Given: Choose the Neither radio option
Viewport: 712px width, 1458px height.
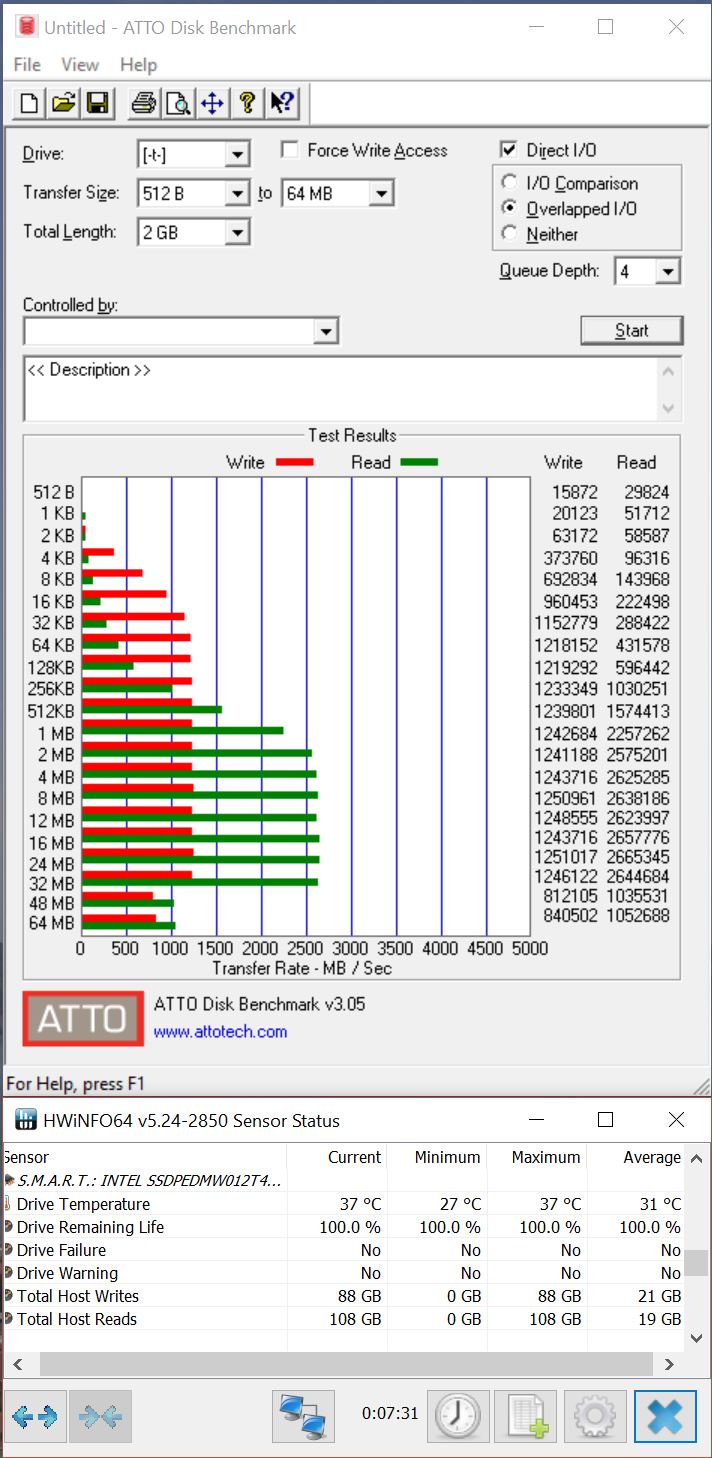Looking at the screenshot, I should (x=510, y=234).
